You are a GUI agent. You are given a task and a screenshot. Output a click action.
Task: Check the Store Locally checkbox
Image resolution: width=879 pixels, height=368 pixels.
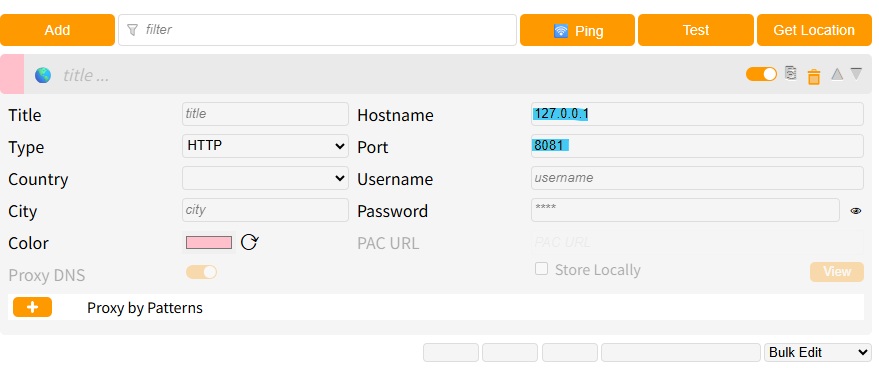pos(541,269)
